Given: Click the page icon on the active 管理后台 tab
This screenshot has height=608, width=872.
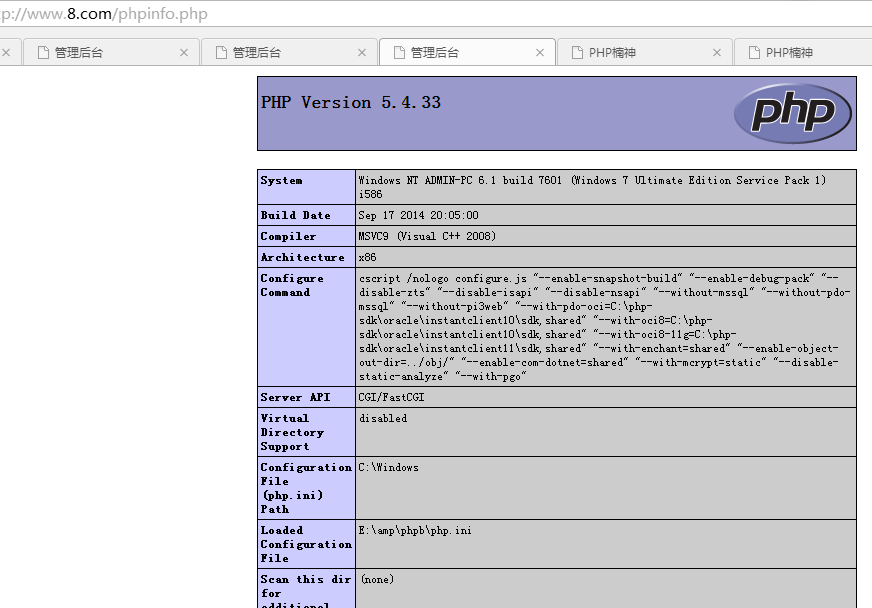Looking at the screenshot, I should pyautogui.click(x=399, y=51).
